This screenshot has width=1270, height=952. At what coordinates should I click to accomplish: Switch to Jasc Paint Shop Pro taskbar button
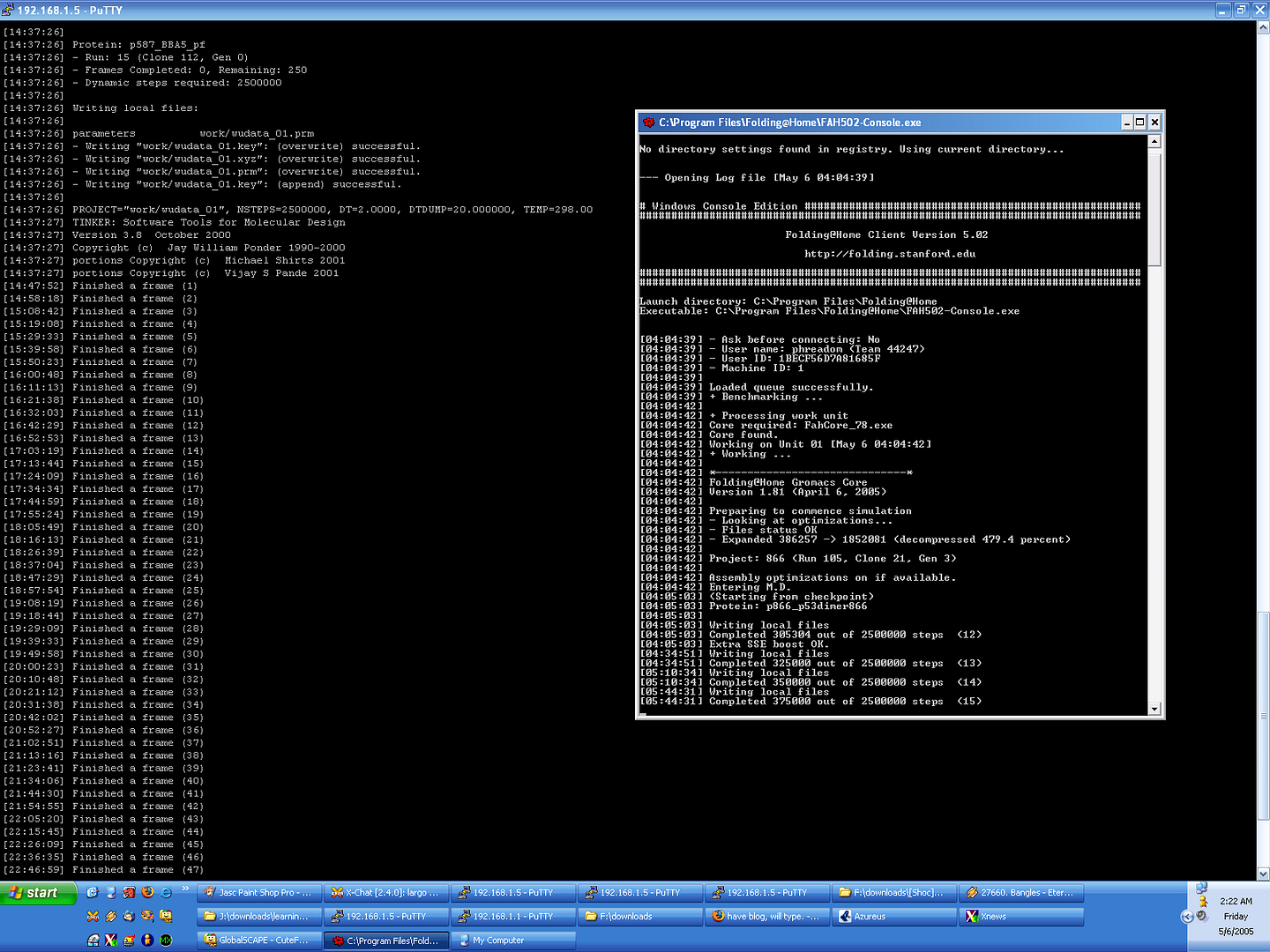click(x=259, y=893)
